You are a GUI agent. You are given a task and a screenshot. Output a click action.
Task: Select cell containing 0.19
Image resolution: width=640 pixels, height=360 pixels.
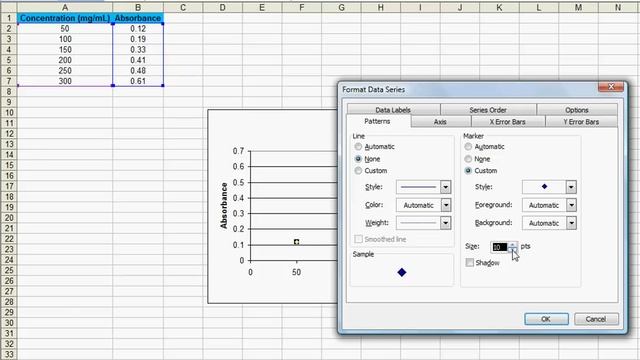coord(138,39)
